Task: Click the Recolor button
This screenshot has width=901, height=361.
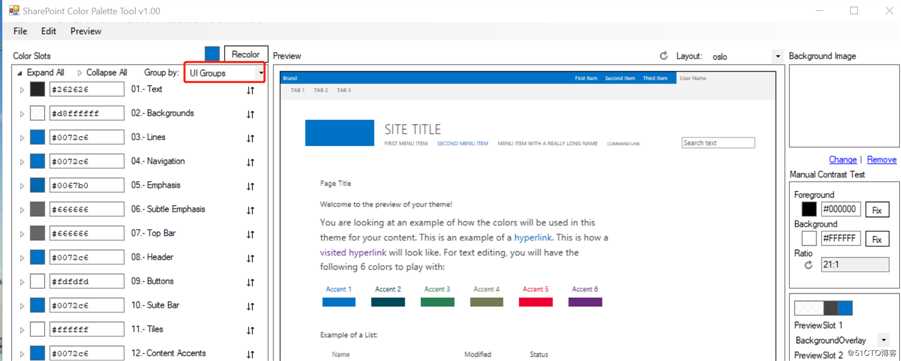Action: pyautogui.click(x=245, y=54)
